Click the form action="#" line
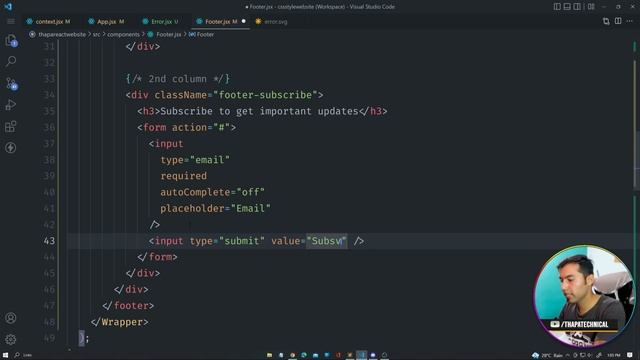Viewport: 640px width, 360px height. 187,127
